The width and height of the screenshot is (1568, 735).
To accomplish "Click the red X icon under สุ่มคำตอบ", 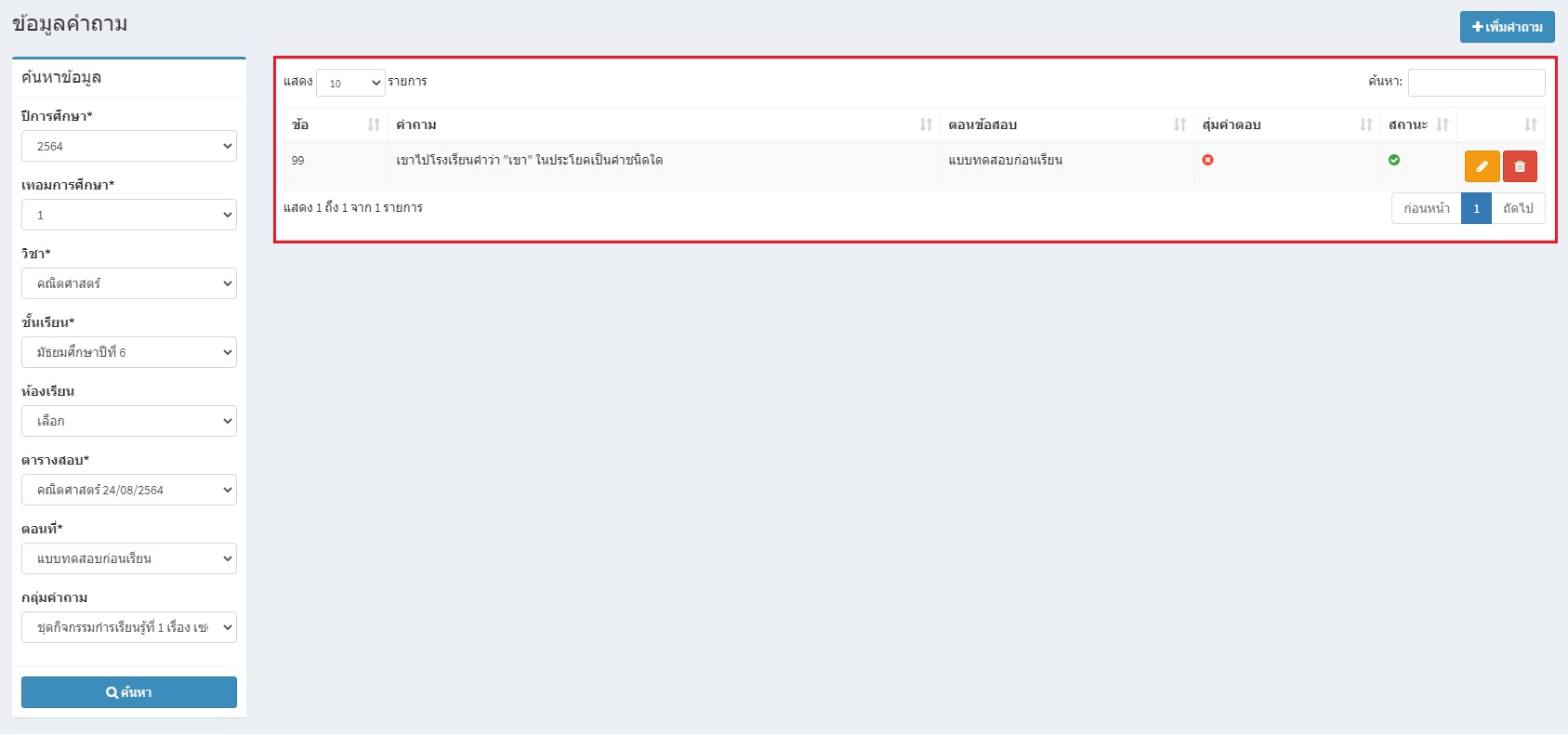I will tap(1207, 160).
